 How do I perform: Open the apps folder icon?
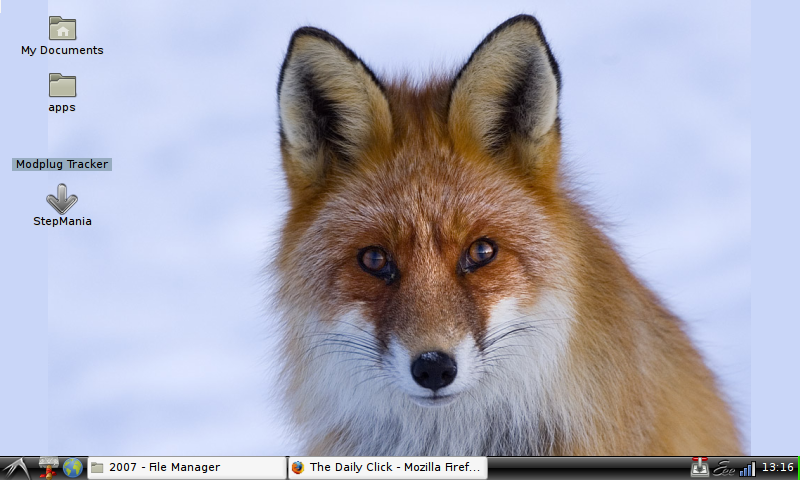tap(62, 85)
